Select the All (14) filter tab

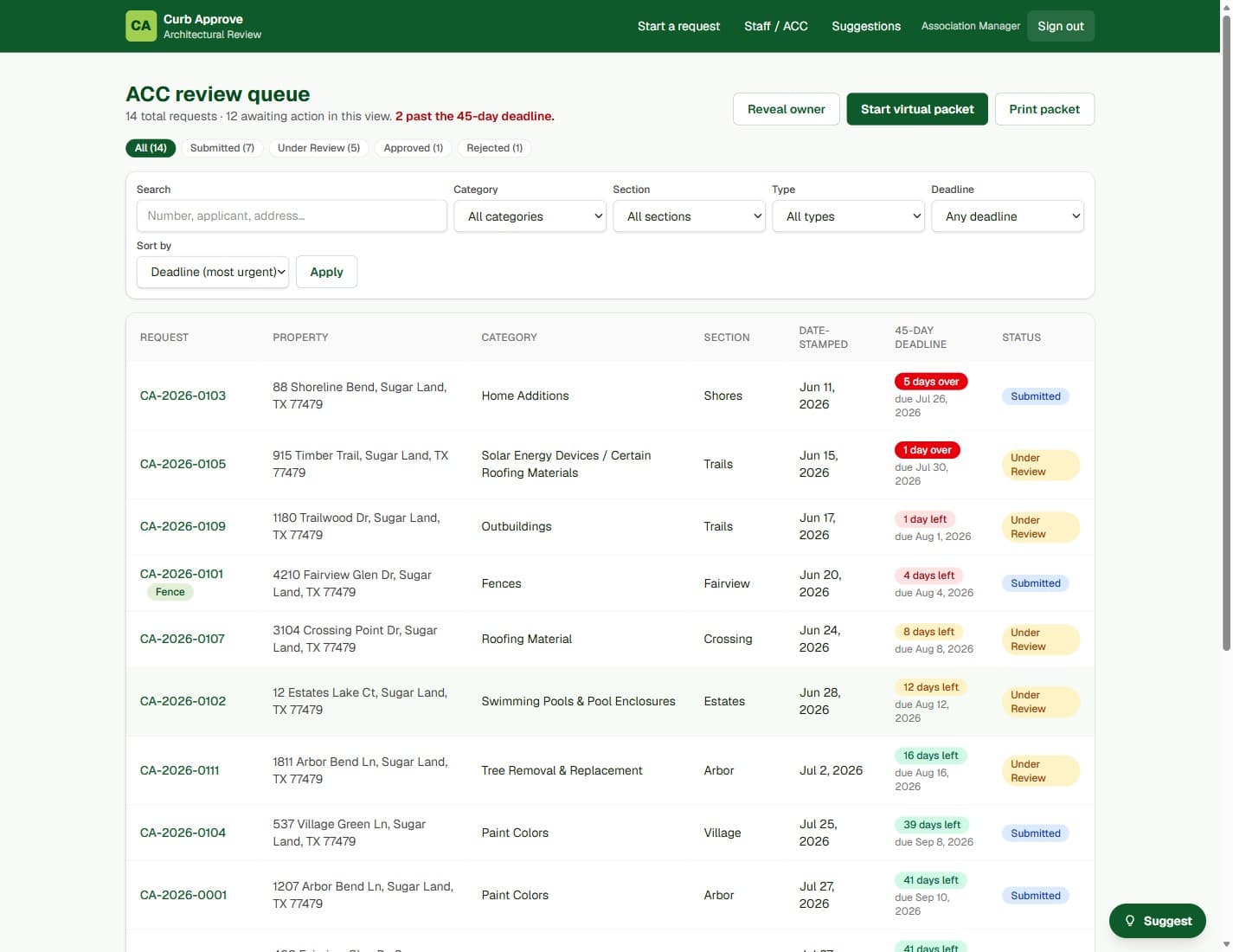point(151,148)
